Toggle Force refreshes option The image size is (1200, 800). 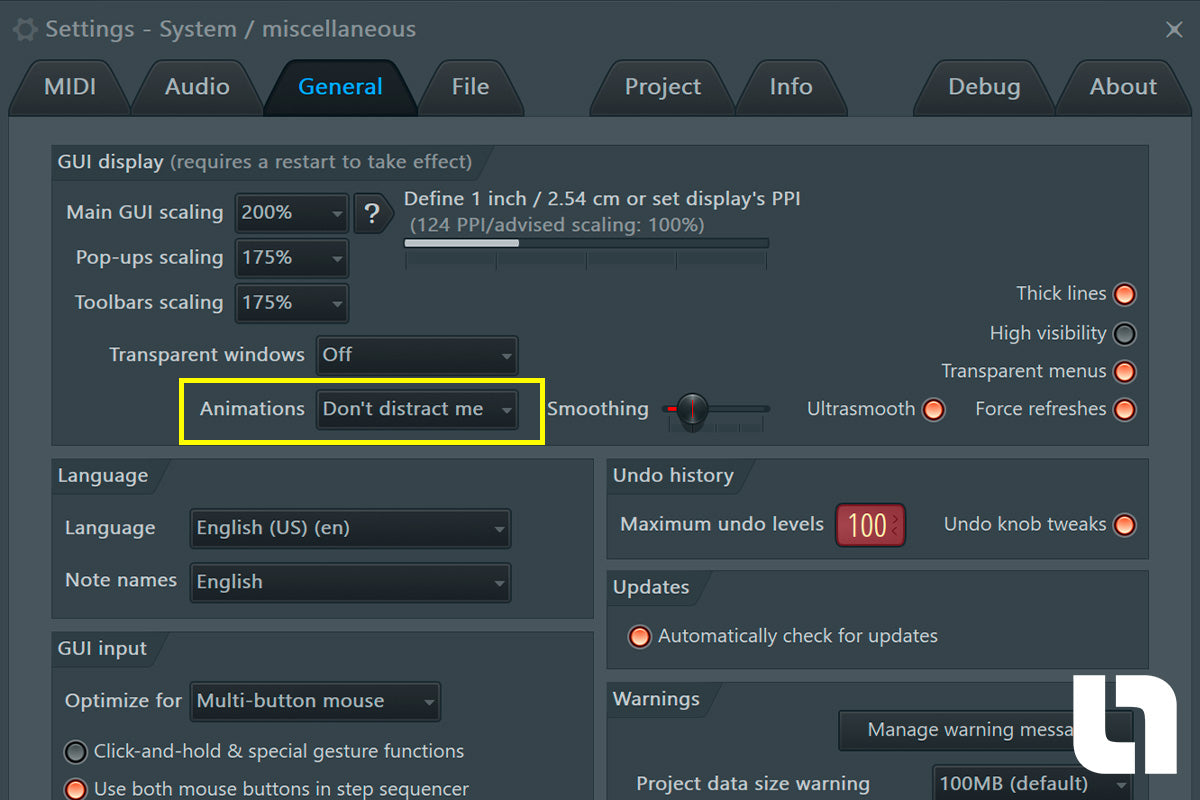[x=1124, y=410]
